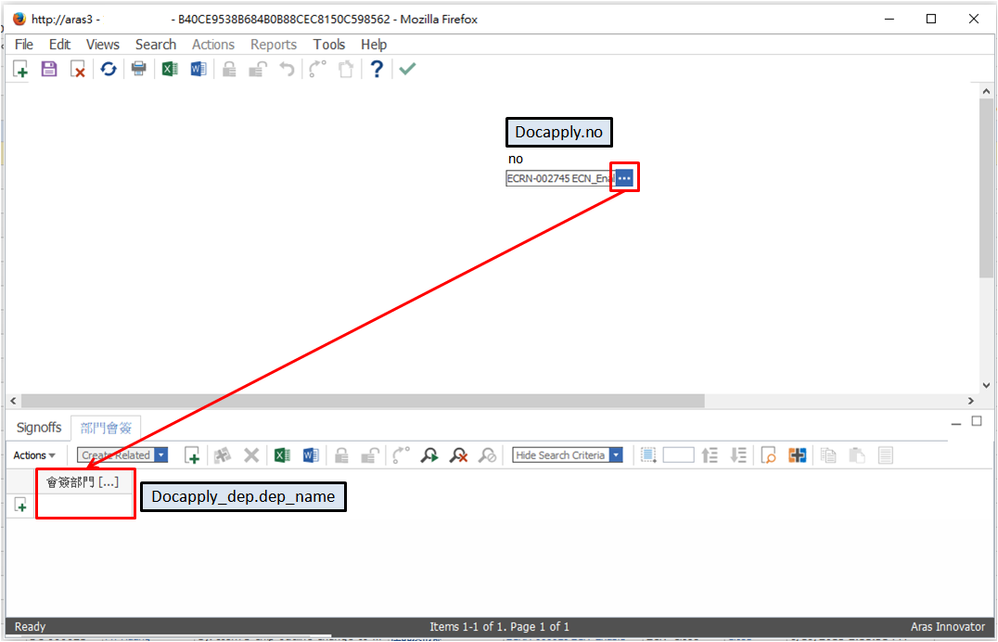Print using the printer icon

point(139,69)
